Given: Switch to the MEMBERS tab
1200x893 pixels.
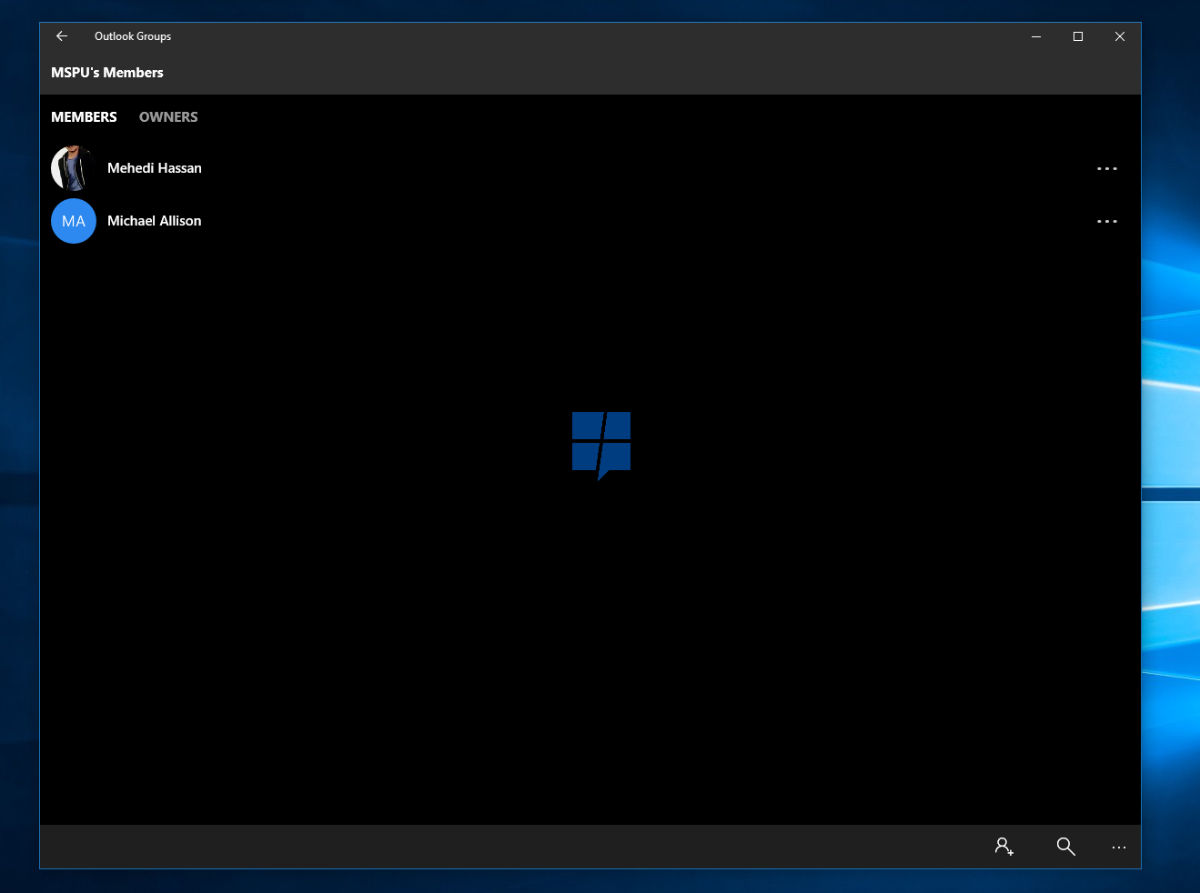Looking at the screenshot, I should (84, 117).
